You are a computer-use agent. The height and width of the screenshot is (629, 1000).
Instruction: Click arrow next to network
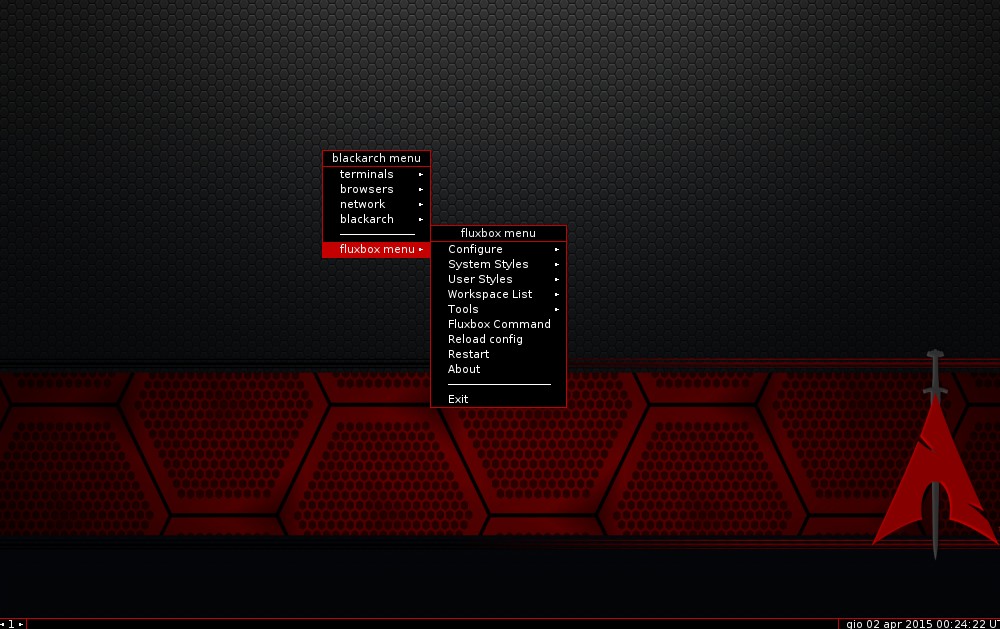[421, 204]
